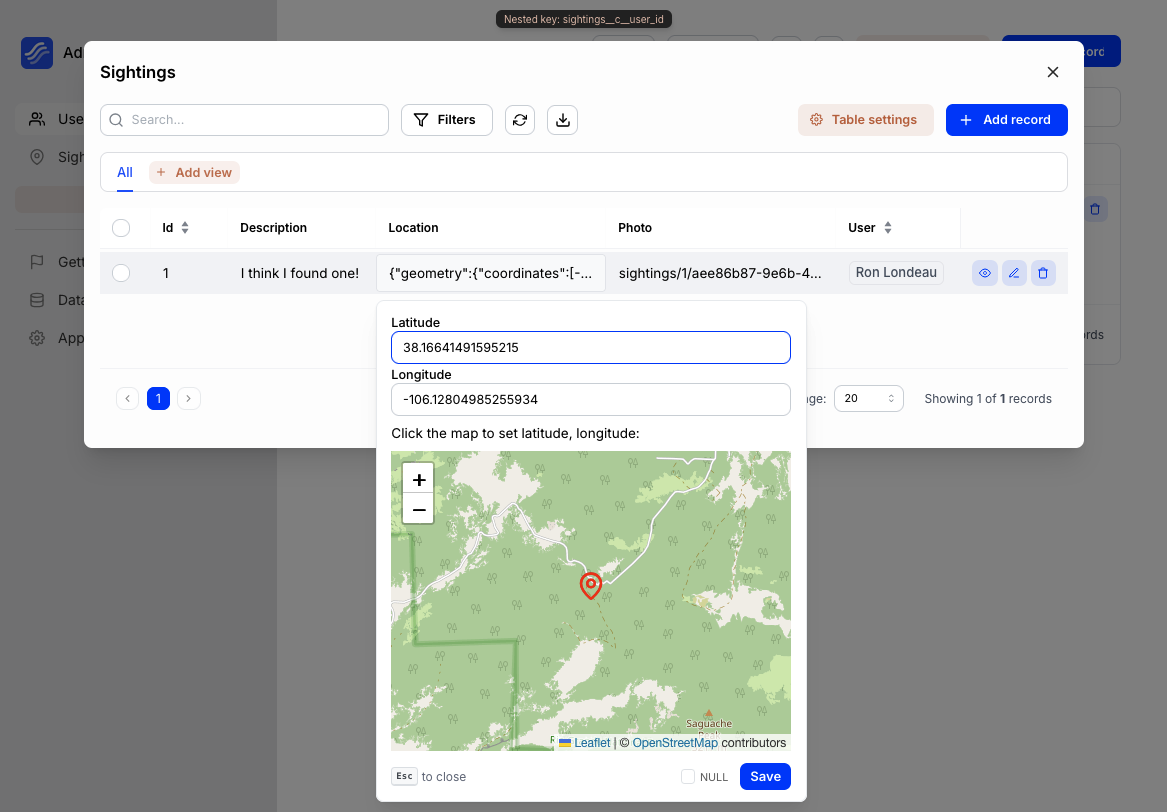
Task: Click Add view next to the All tab
Action: click(194, 172)
